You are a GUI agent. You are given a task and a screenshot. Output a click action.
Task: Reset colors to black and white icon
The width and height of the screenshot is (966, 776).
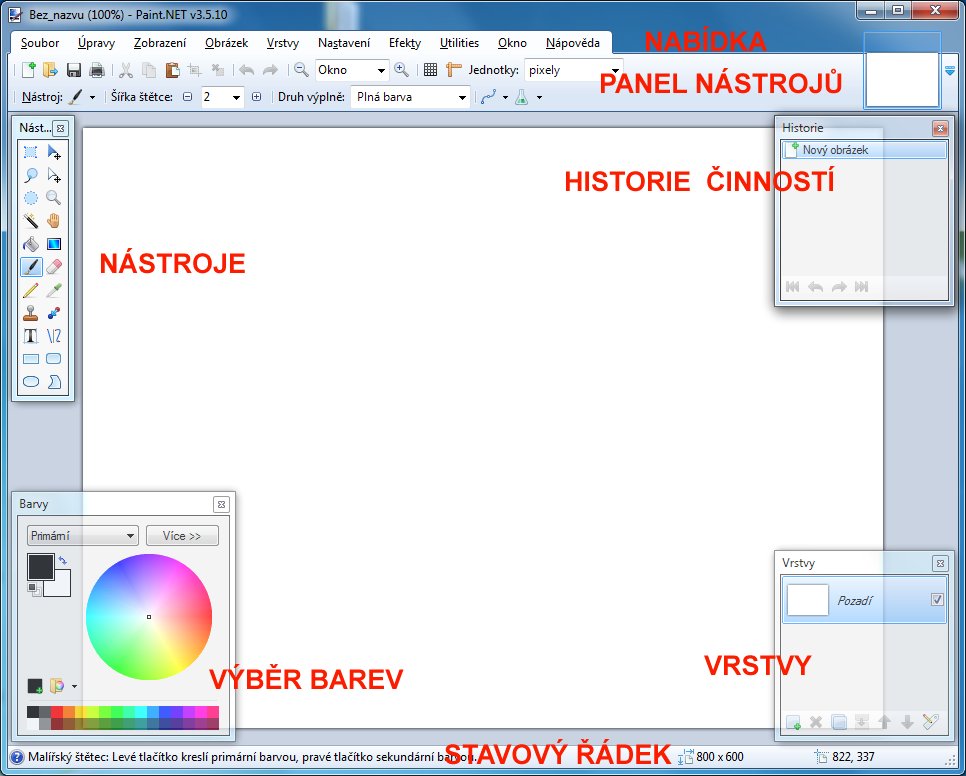34,589
